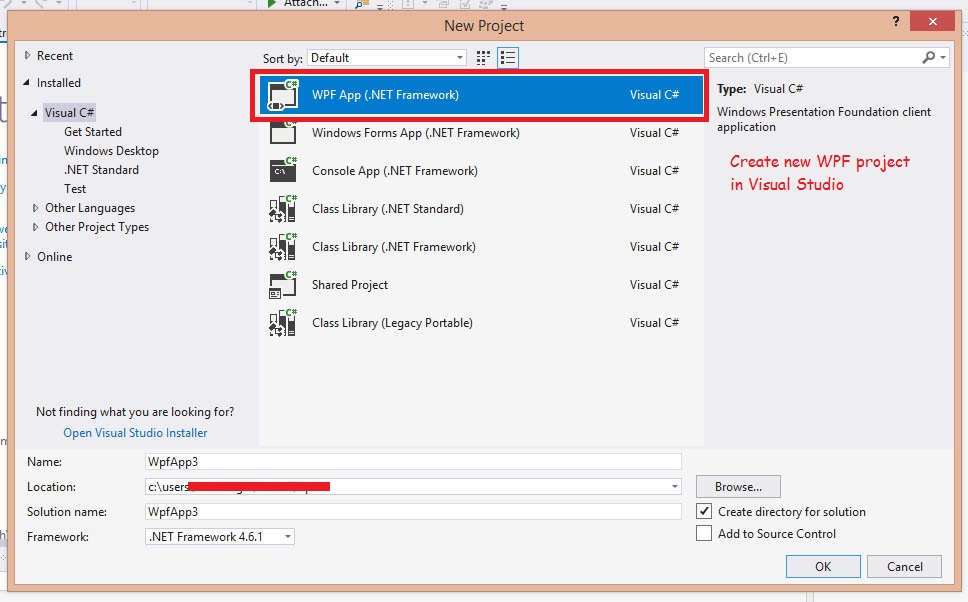Screen dimensions: 968x602
Task: Select the Windows Forms App template icon
Action: tap(283, 133)
